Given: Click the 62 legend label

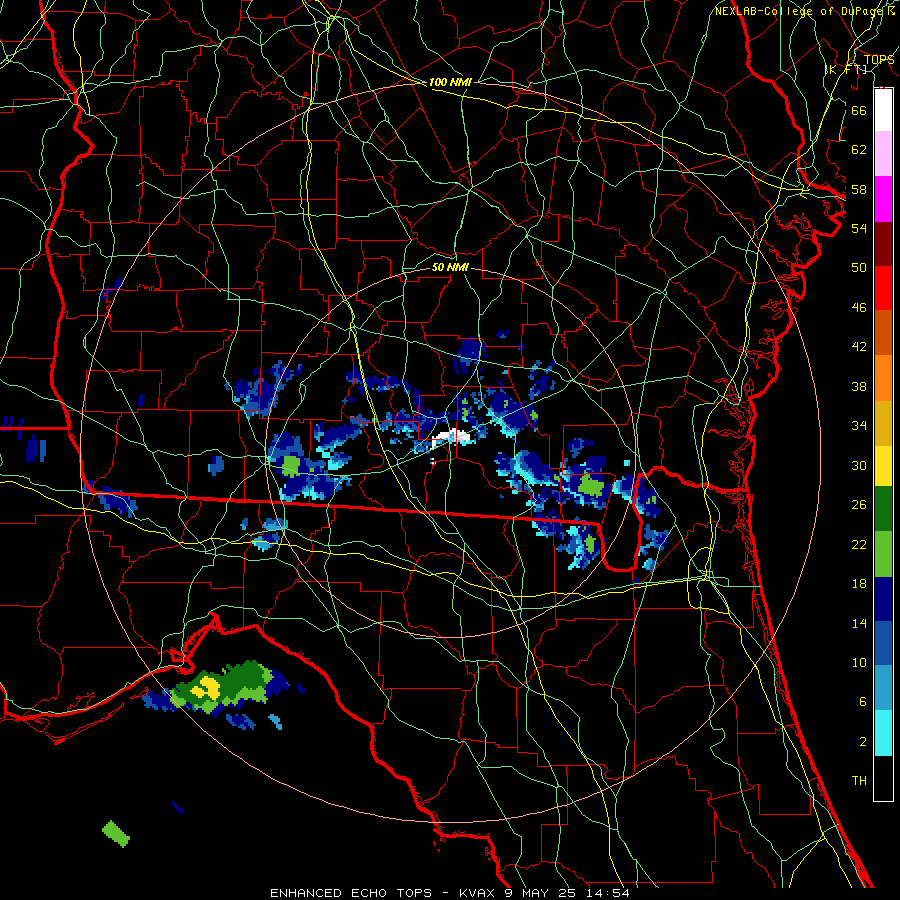Looking at the screenshot, I should pyautogui.click(x=859, y=150).
